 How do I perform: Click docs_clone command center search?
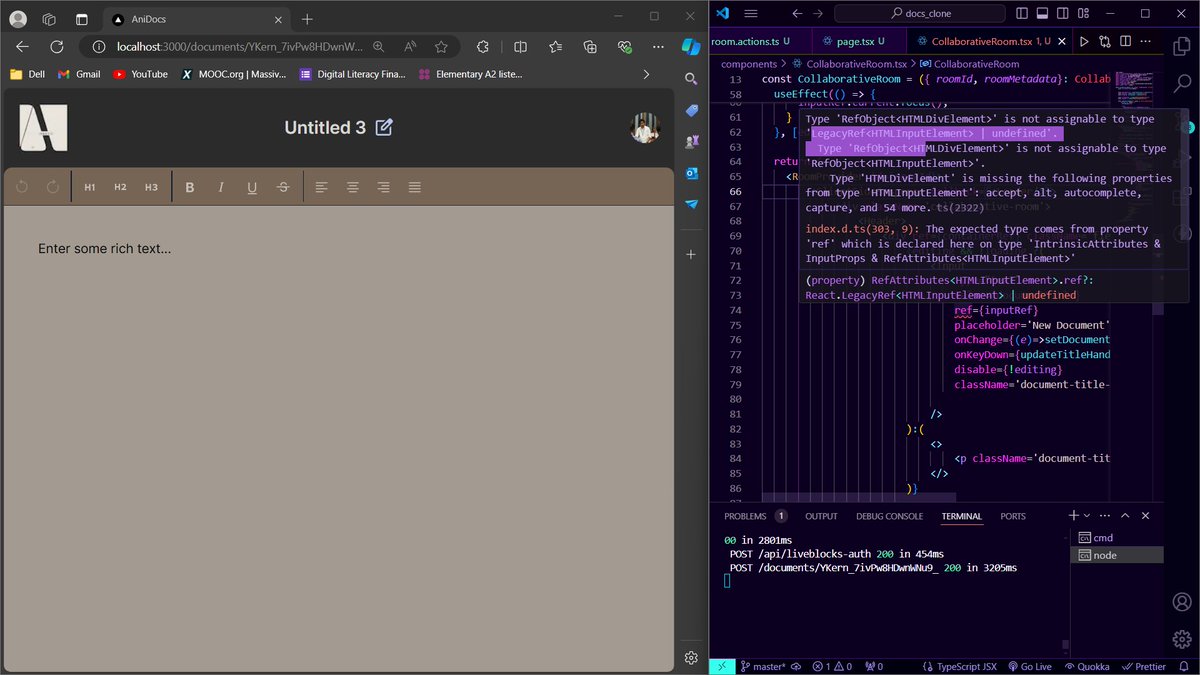tap(920, 13)
